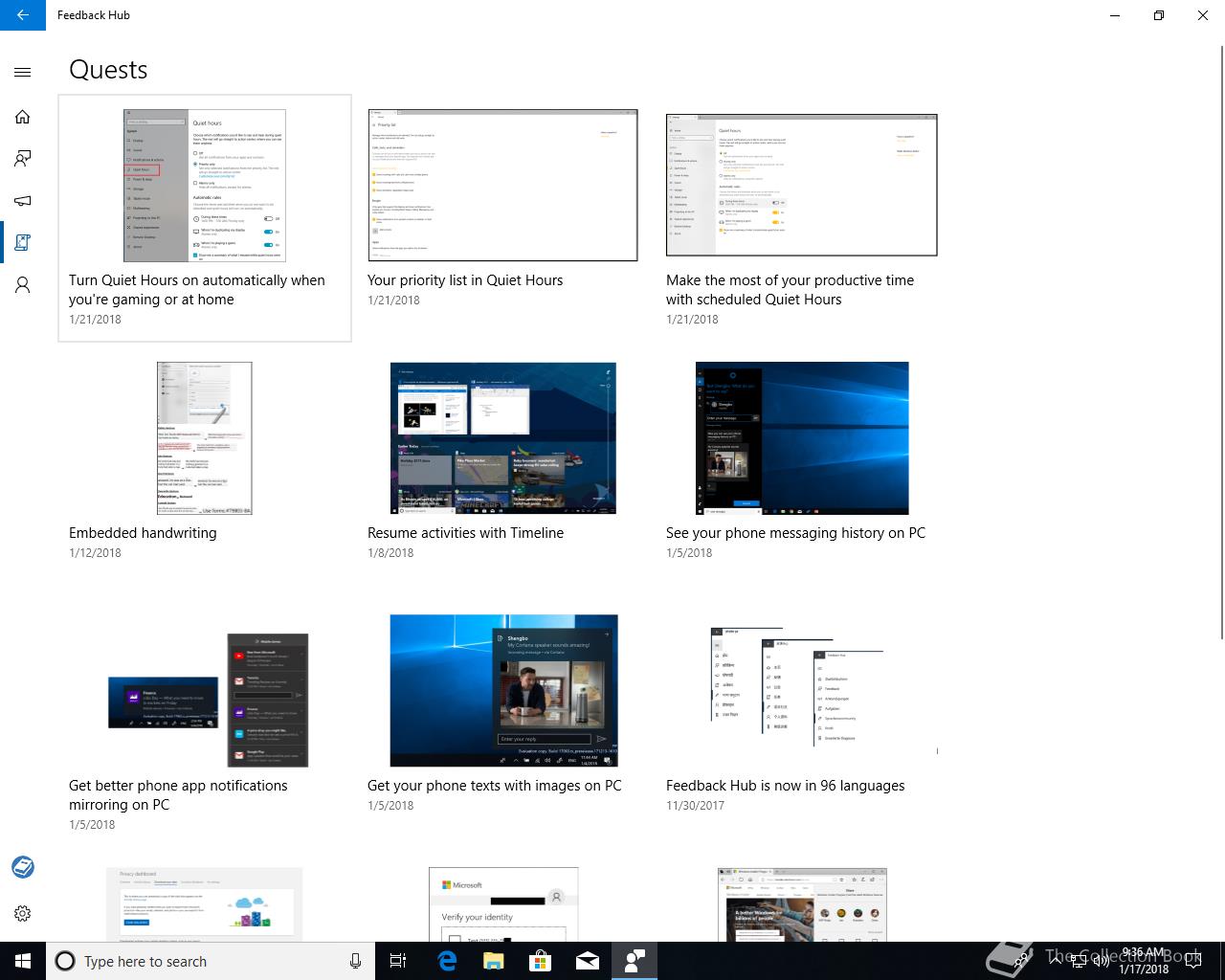This screenshot has height=980, width=1225.
Task: Select the Quests sidebar icon
Action: coord(23,243)
